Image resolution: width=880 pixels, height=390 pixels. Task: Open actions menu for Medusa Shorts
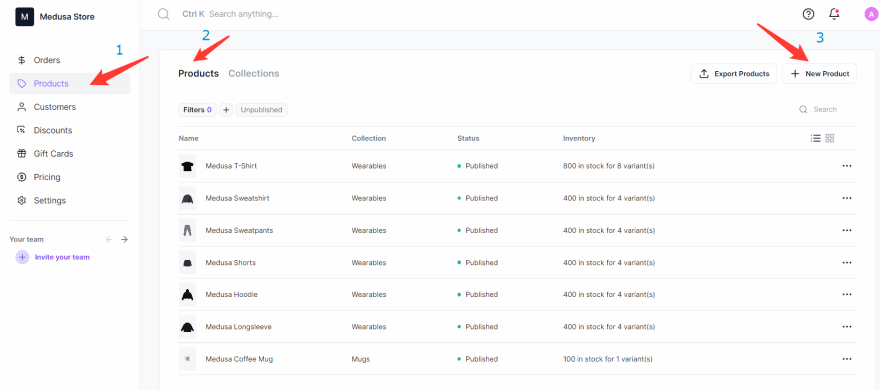point(847,263)
